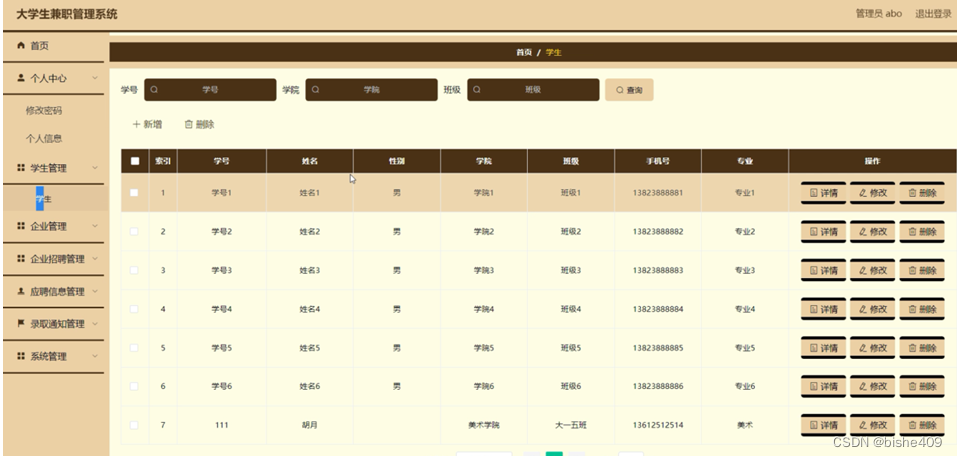Screen dimensions: 957x457
Task: Click 退出登录 in the top bar
Action: tap(933, 14)
